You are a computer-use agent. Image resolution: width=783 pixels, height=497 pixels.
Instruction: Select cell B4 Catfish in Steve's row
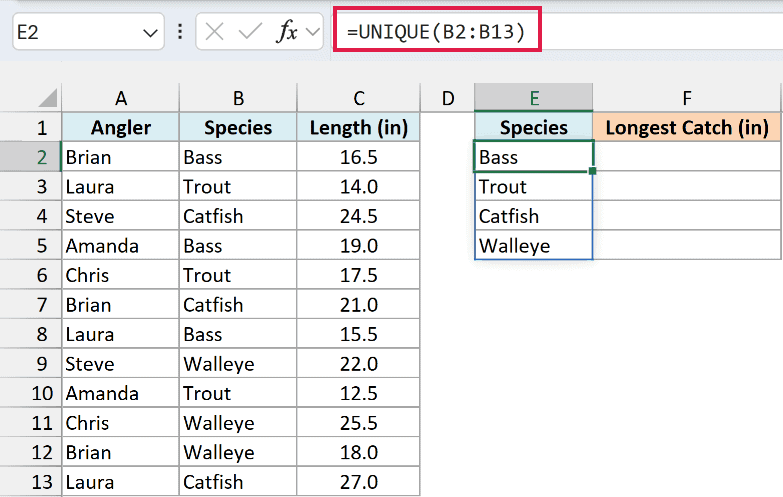(238, 216)
